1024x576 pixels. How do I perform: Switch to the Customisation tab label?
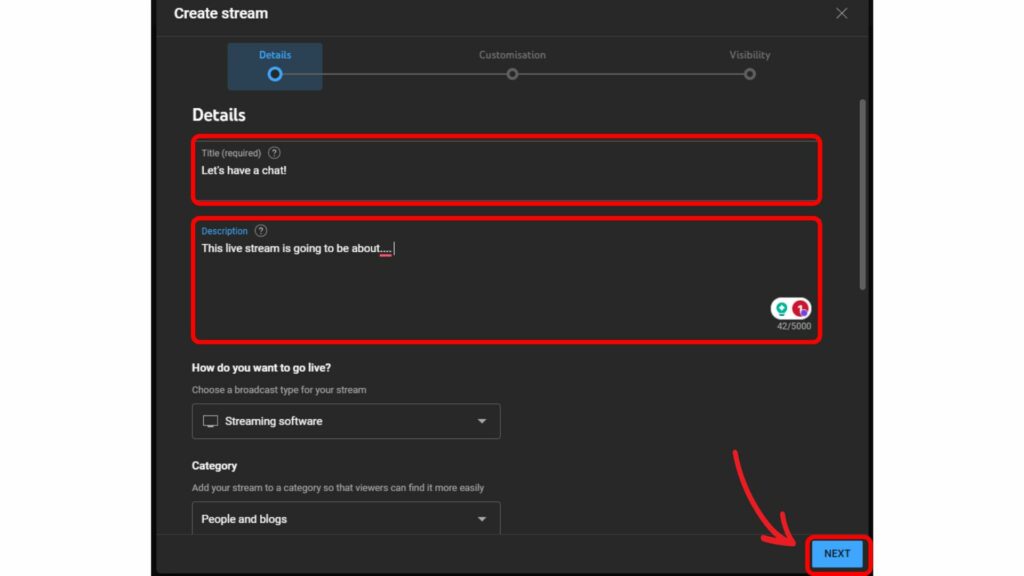(512, 55)
